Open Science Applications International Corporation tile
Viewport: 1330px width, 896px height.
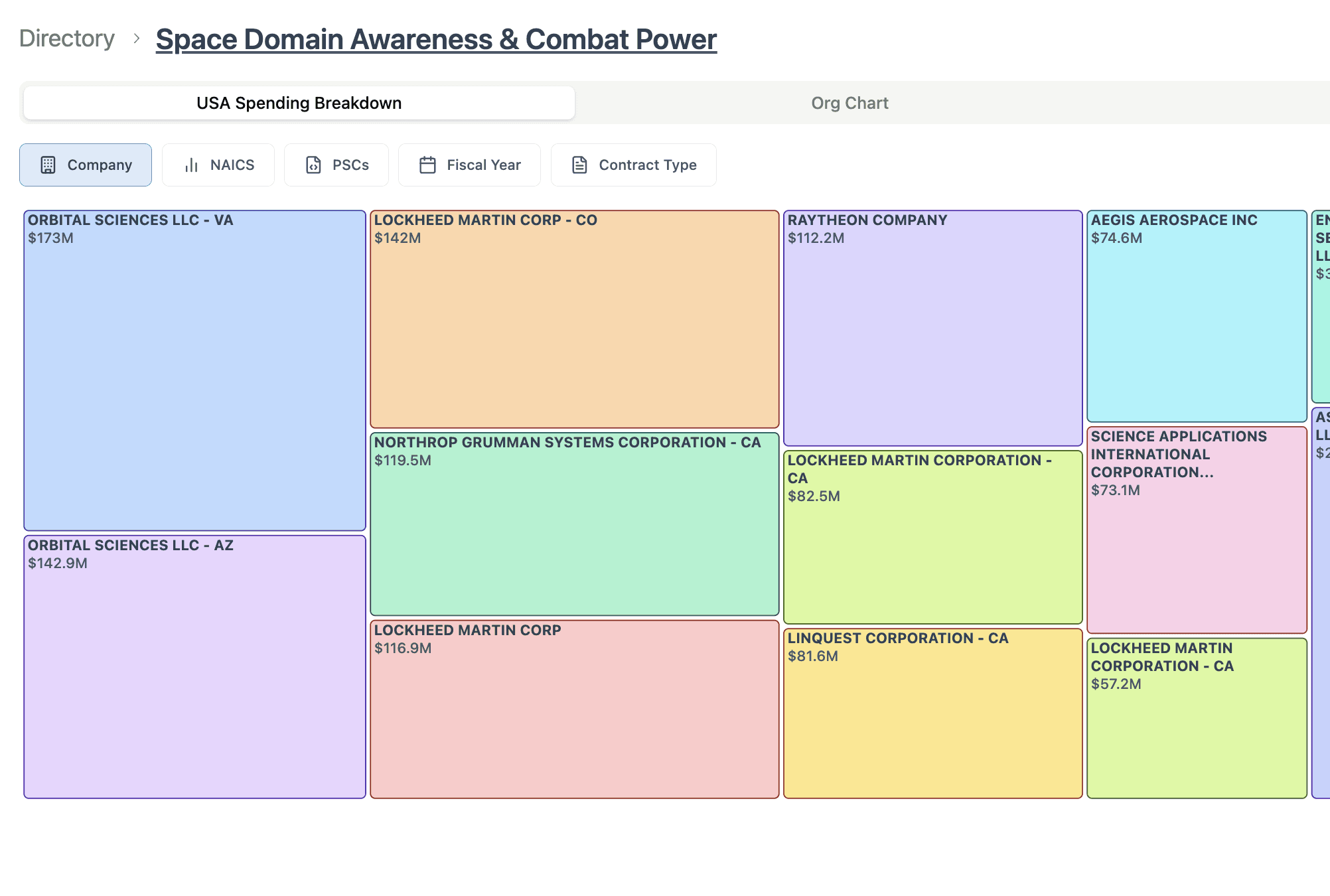click(x=1197, y=530)
